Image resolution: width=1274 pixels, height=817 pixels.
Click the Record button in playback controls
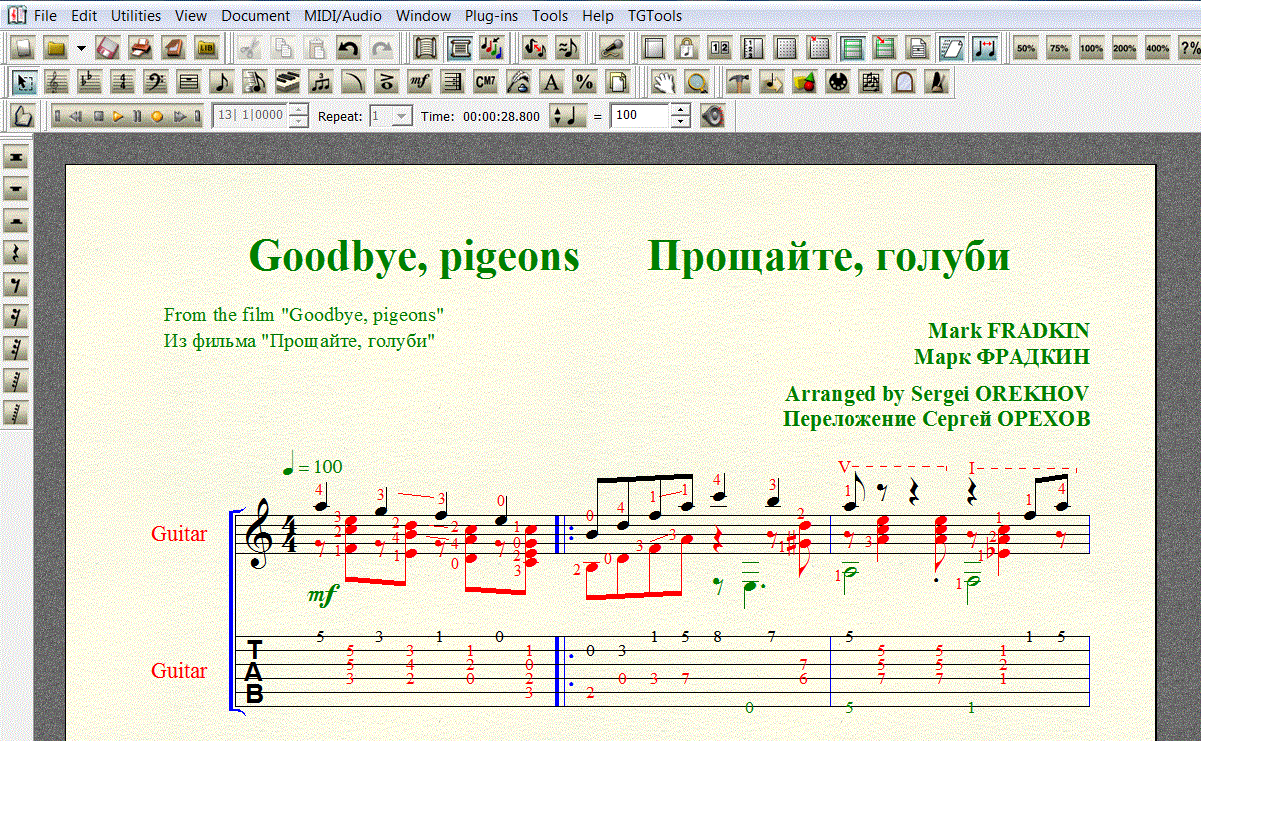pyautogui.click(x=156, y=116)
